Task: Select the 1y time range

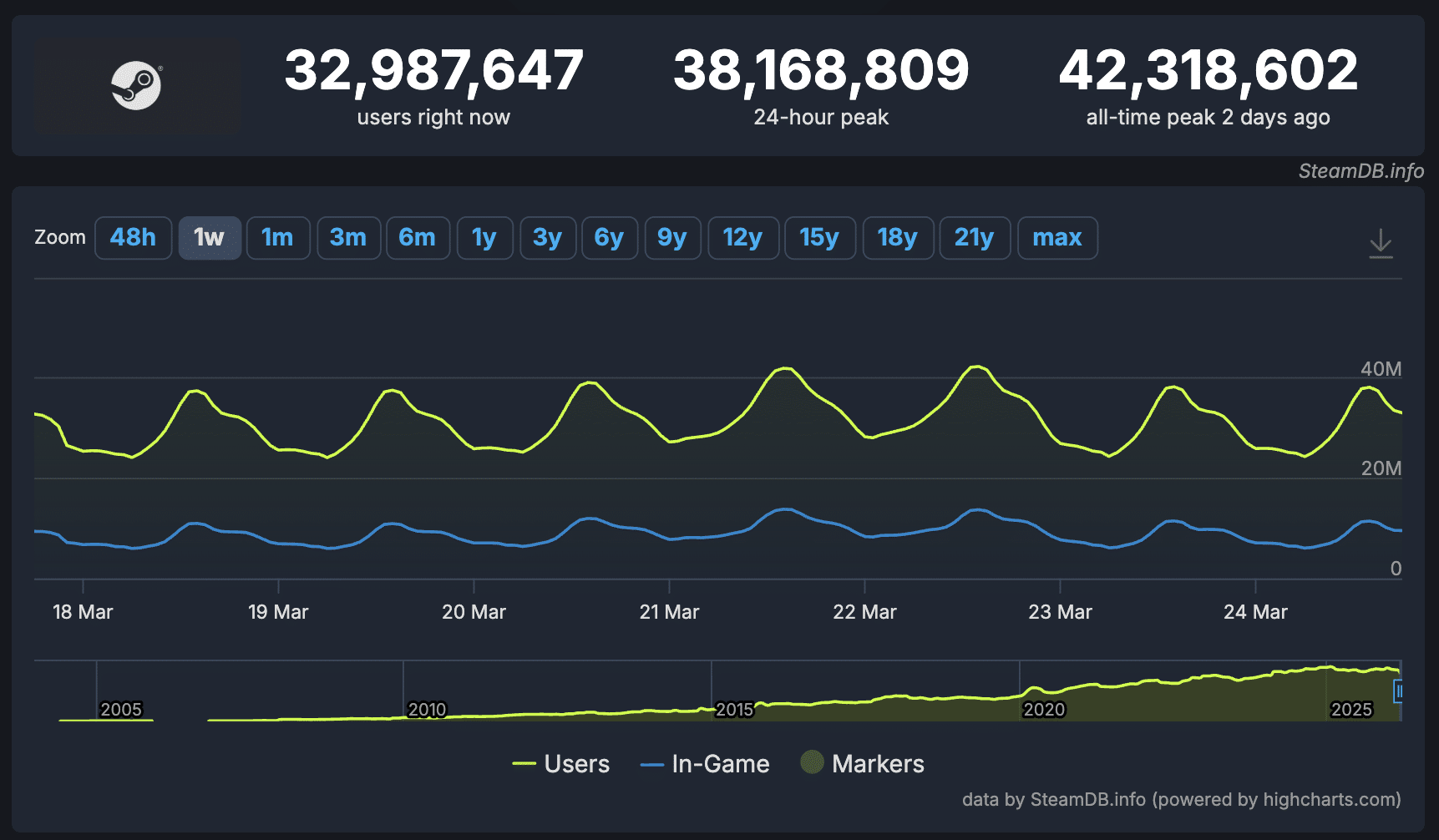Action: 484,238
